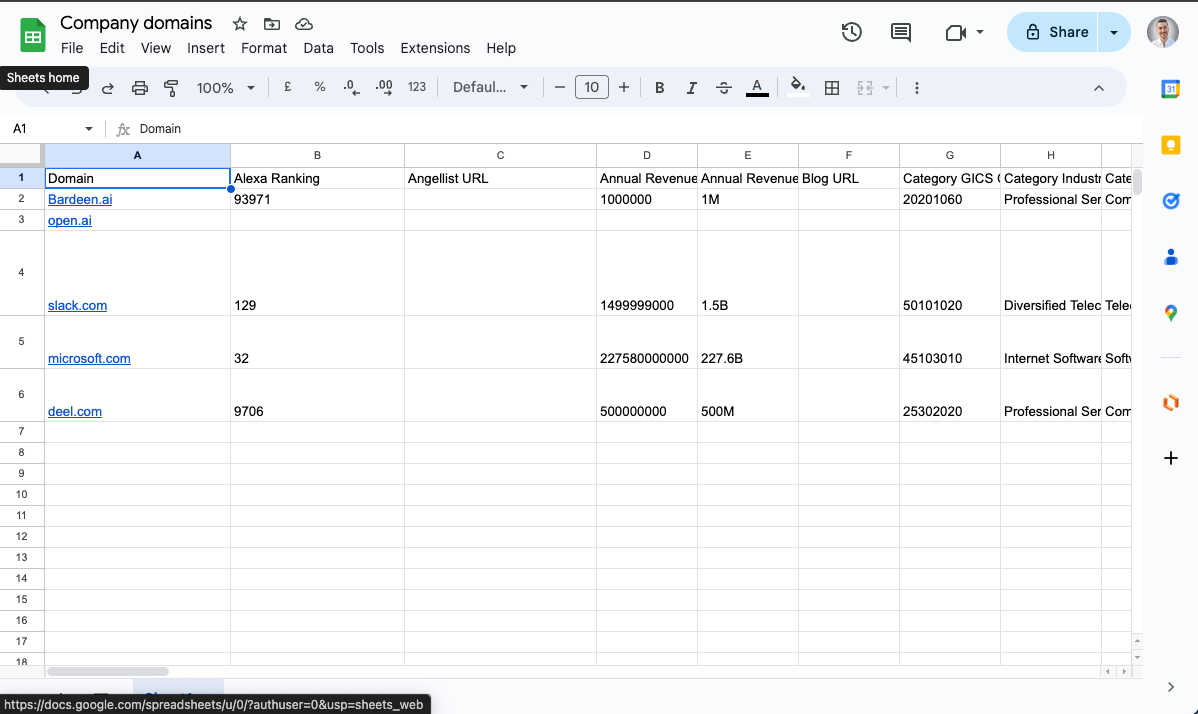Start a video call with camera icon
This screenshot has width=1198, height=714.
point(956,33)
